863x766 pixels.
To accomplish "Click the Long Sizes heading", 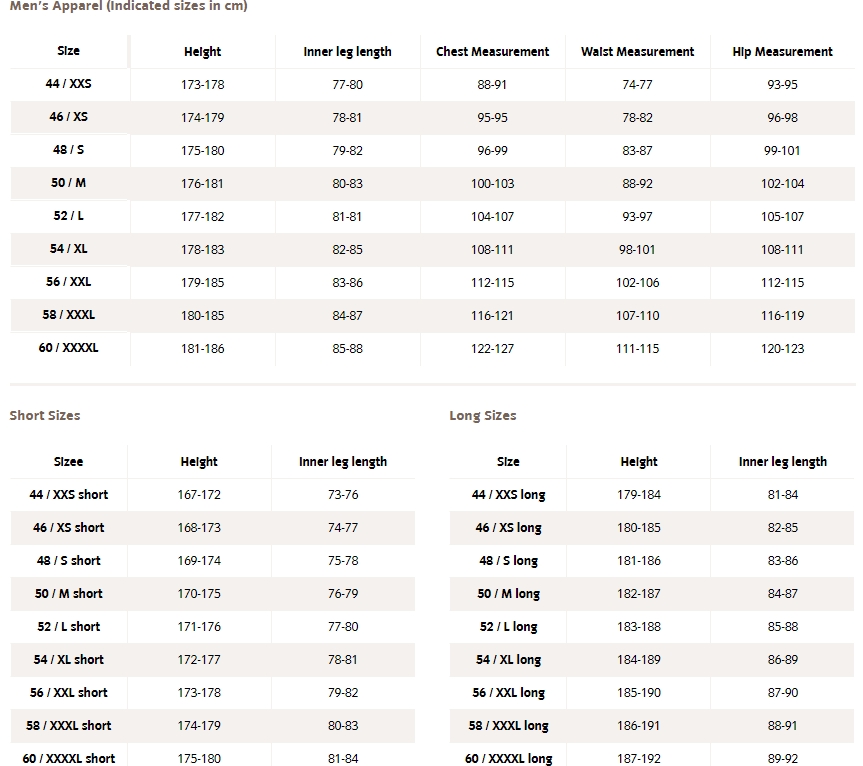I will pos(483,415).
